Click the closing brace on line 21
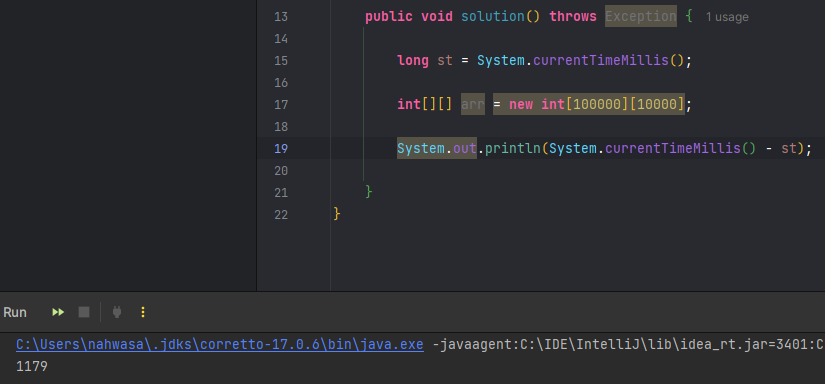The image size is (825, 384). pyautogui.click(x=369, y=192)
